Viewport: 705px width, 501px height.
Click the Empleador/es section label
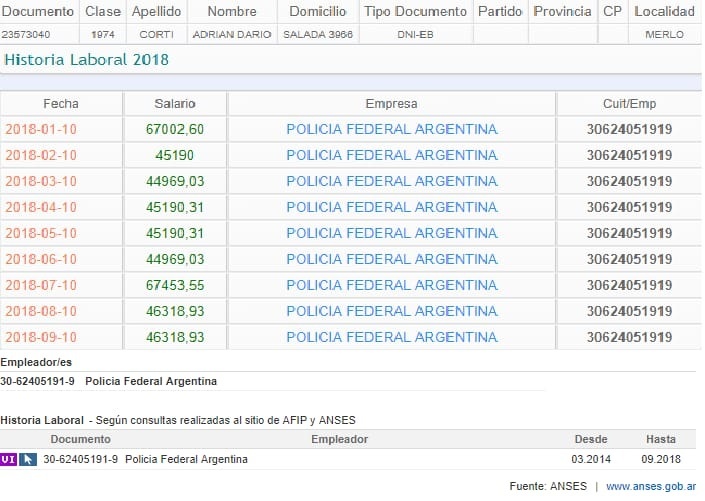pyautogui.click(x=36, y=362)
